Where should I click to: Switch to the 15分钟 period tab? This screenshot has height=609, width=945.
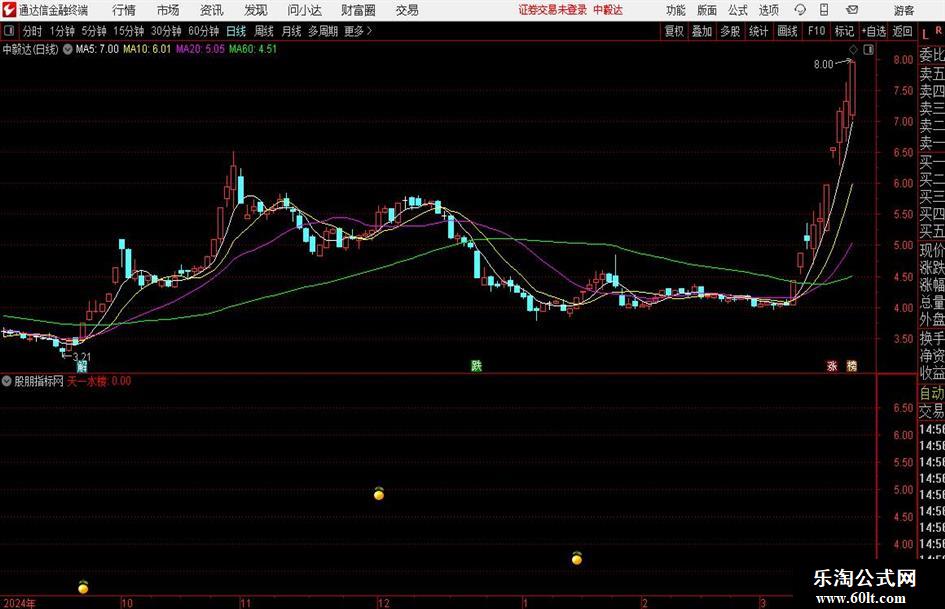pyautogui.click(x=128, y=31)
